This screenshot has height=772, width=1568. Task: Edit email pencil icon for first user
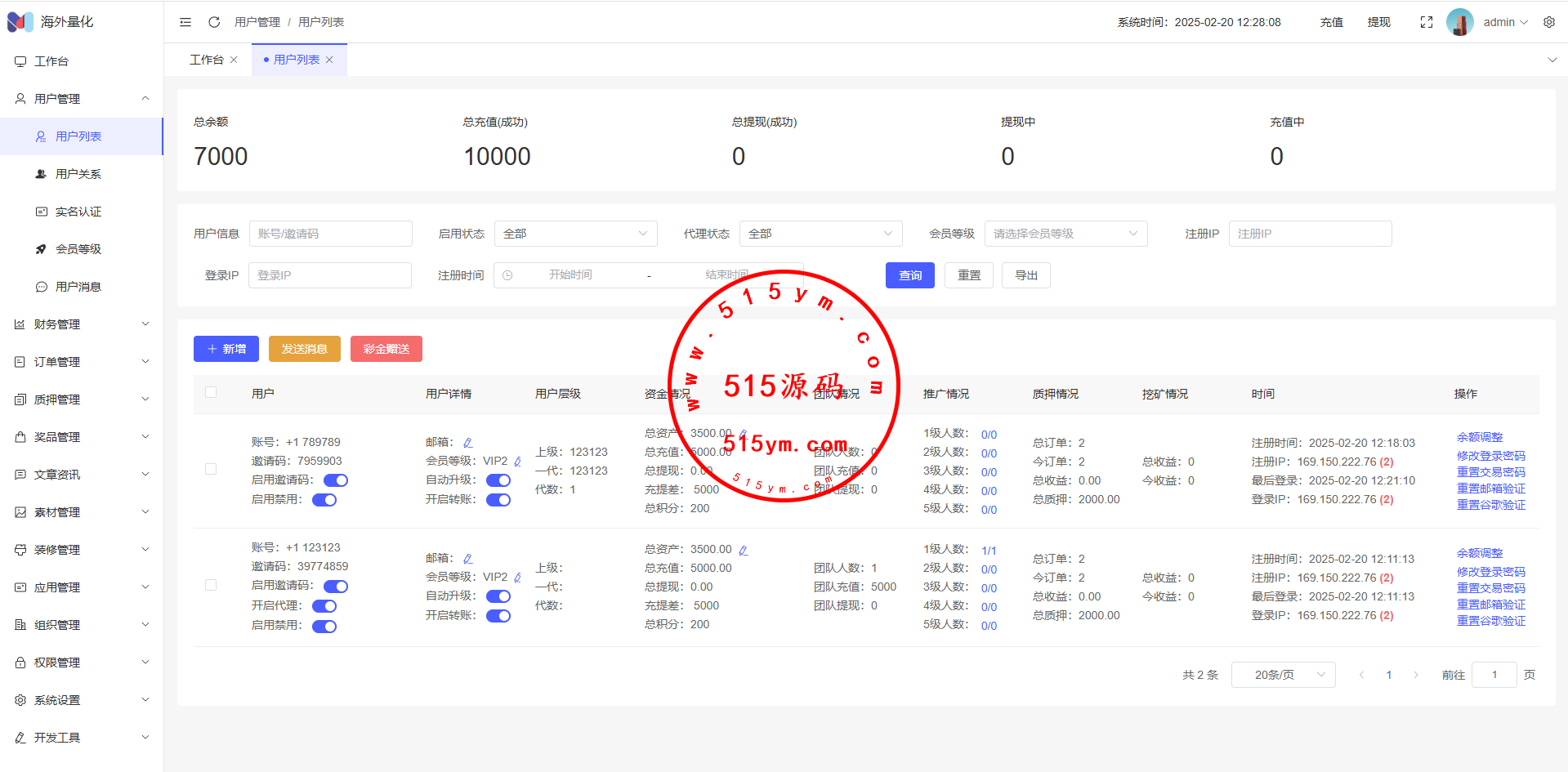point(468,443)
